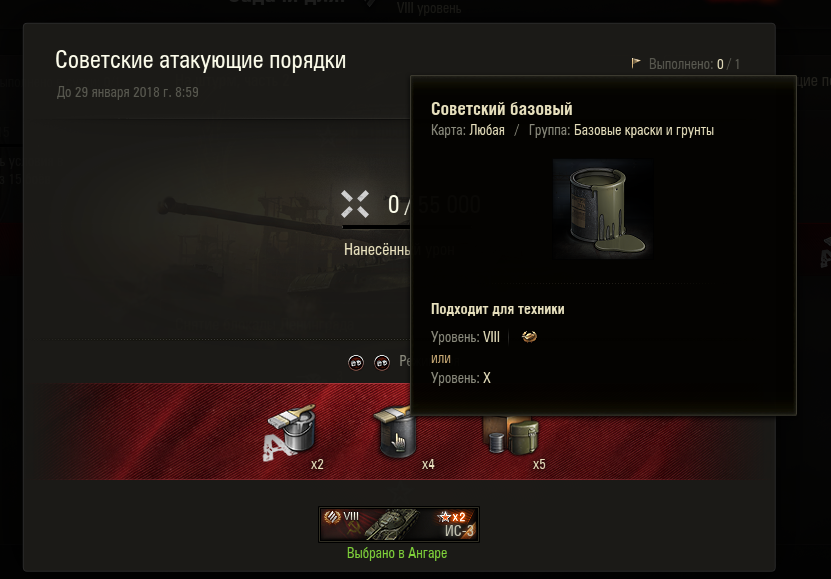Click the tier VIII emblem on tank card
The image size is (831, 579).
click(333, 516)
